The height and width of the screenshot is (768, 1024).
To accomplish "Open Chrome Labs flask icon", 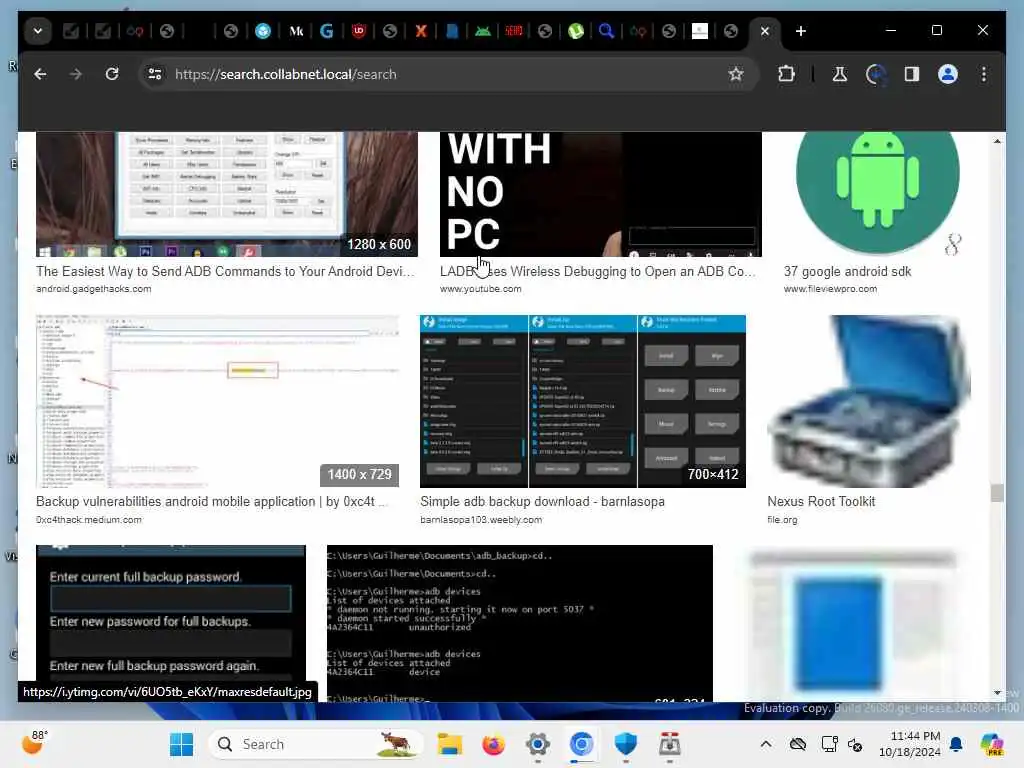I will 840,74.
